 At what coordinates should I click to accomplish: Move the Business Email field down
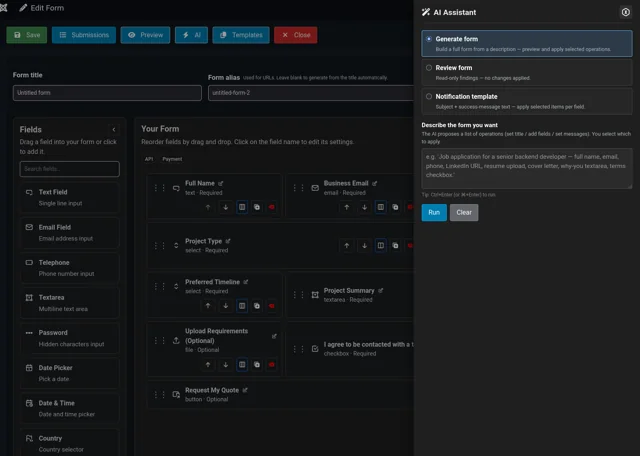[x=364, y=207]
